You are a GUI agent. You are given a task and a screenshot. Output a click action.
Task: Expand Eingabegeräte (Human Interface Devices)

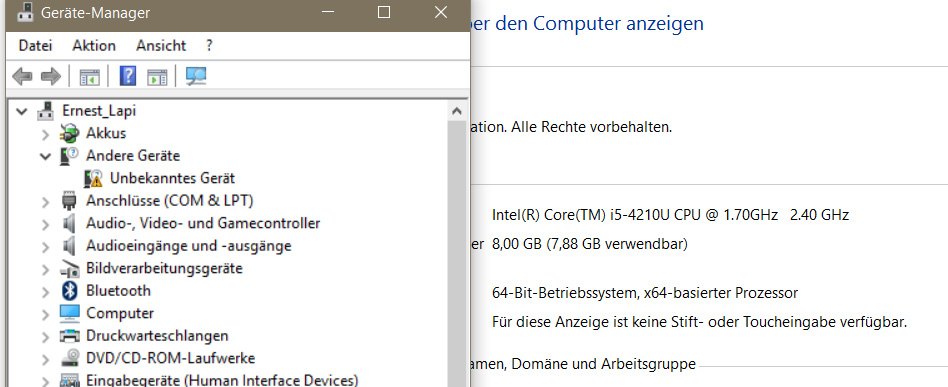45,382
